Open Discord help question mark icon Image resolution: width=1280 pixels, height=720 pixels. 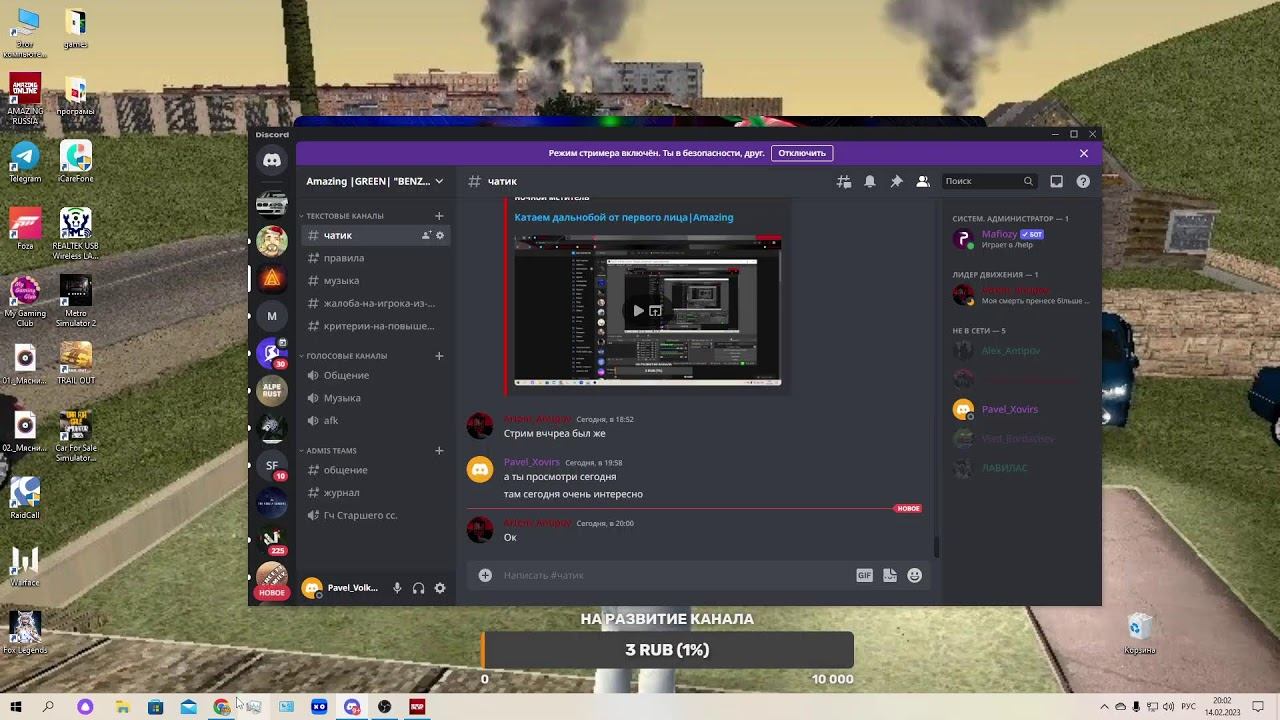point(1083,181)
